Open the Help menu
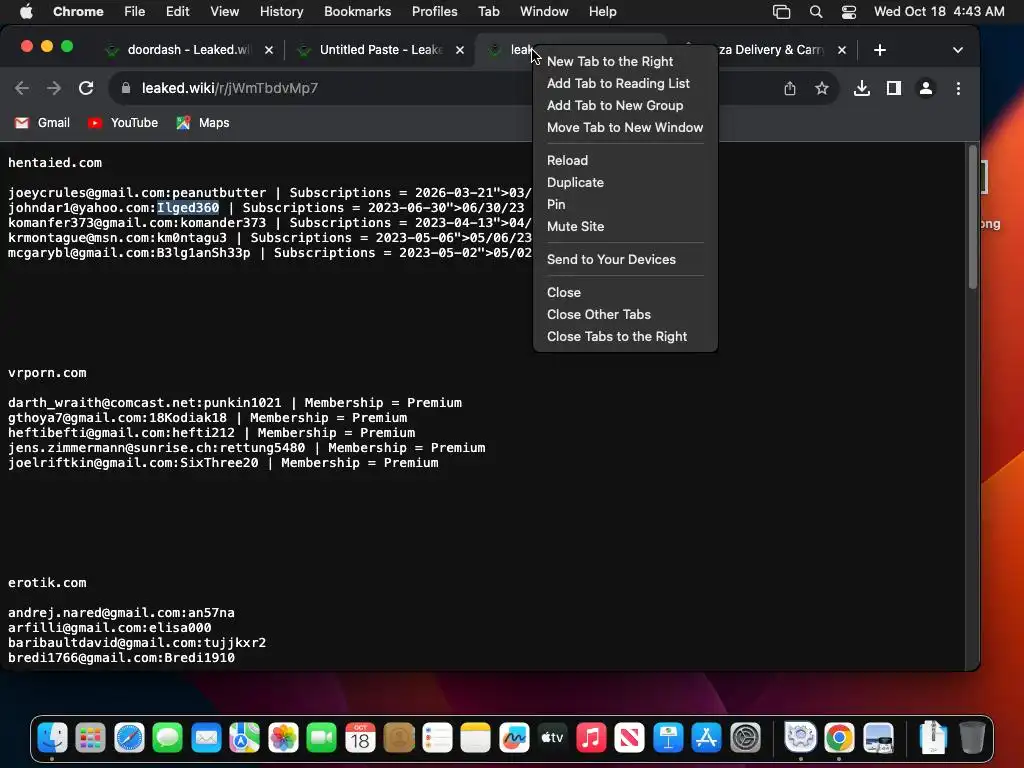 pyautogui.click(x=602, y=12)
